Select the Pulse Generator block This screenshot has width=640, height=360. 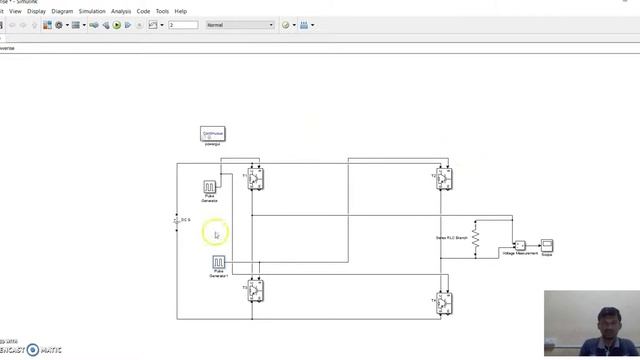209,187
